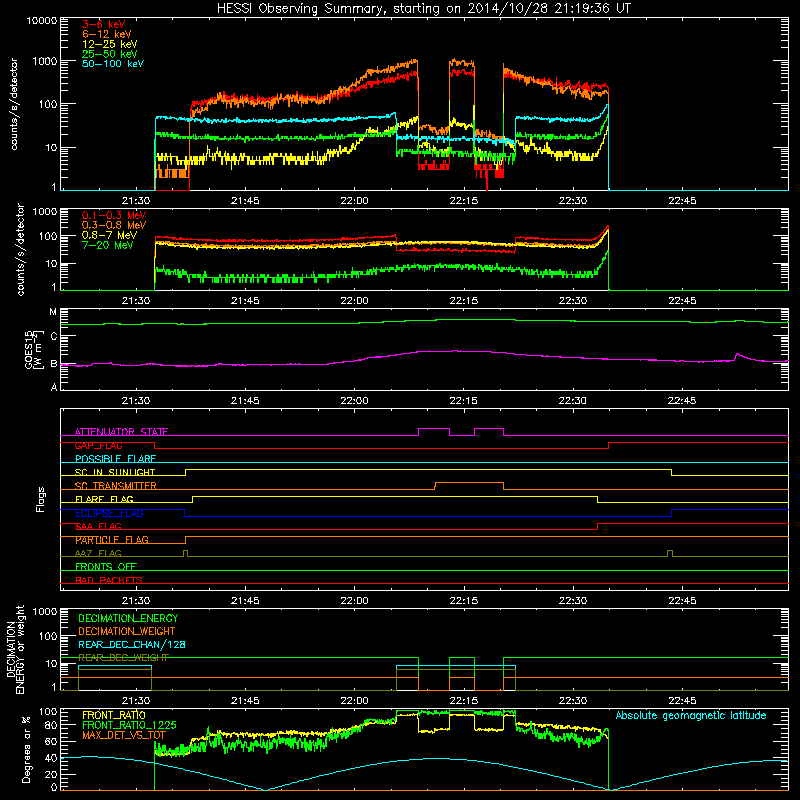The width and height of the screenshot is (800, 800).
Task: Select the 50-100 keV legend label
Action: click(x=113, y=64)
